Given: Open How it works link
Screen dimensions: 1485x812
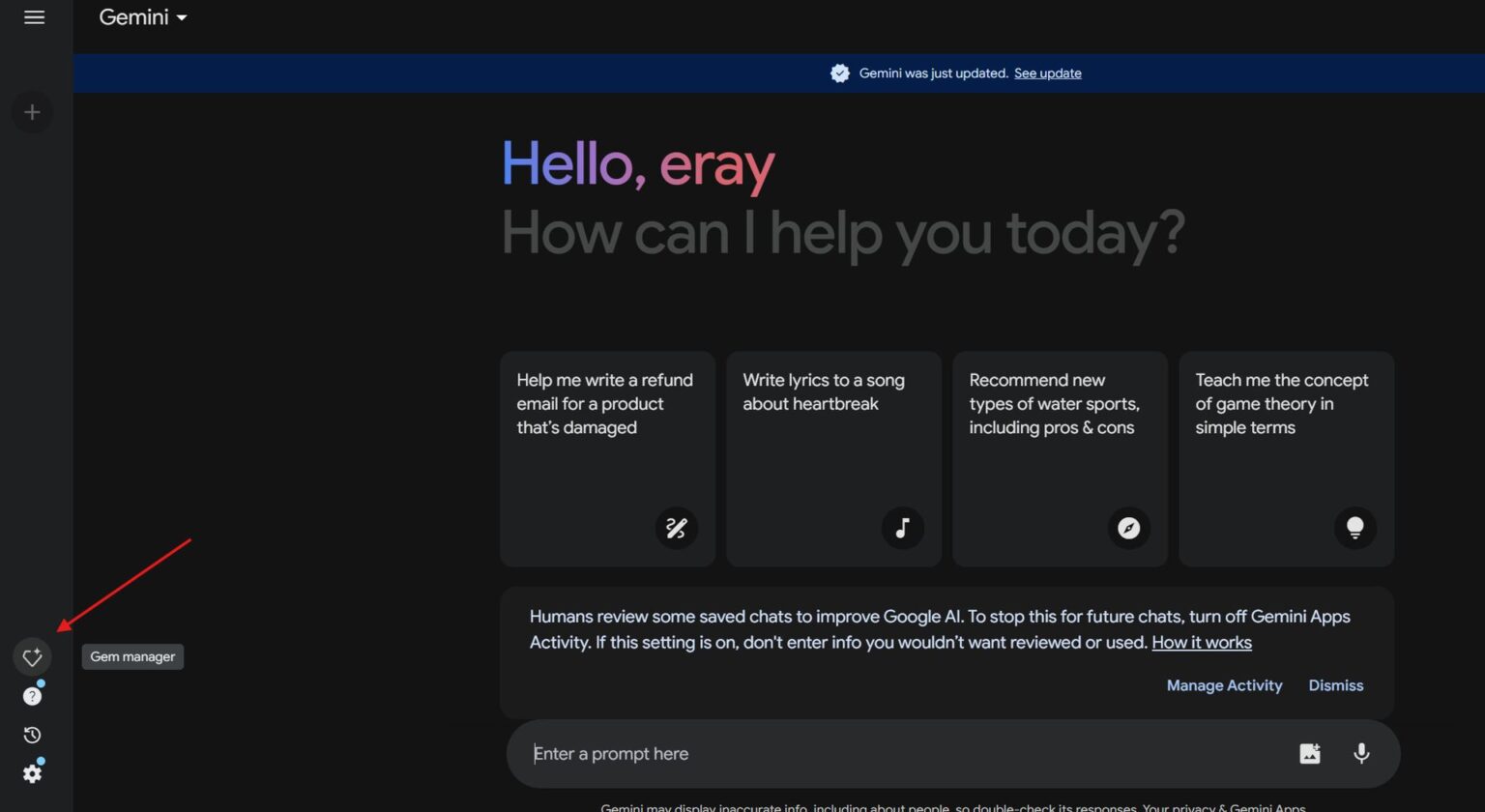Looking at the screenshot, I should 1202,642.
